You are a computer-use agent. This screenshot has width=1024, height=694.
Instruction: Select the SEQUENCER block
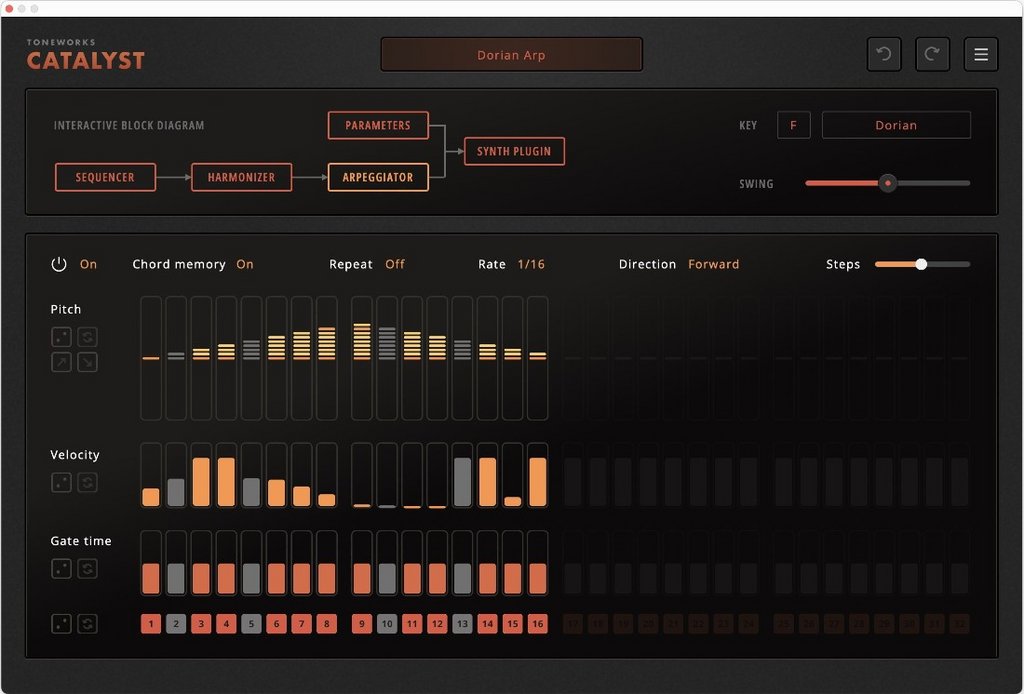pyautogui.click(x=105, y=177)
